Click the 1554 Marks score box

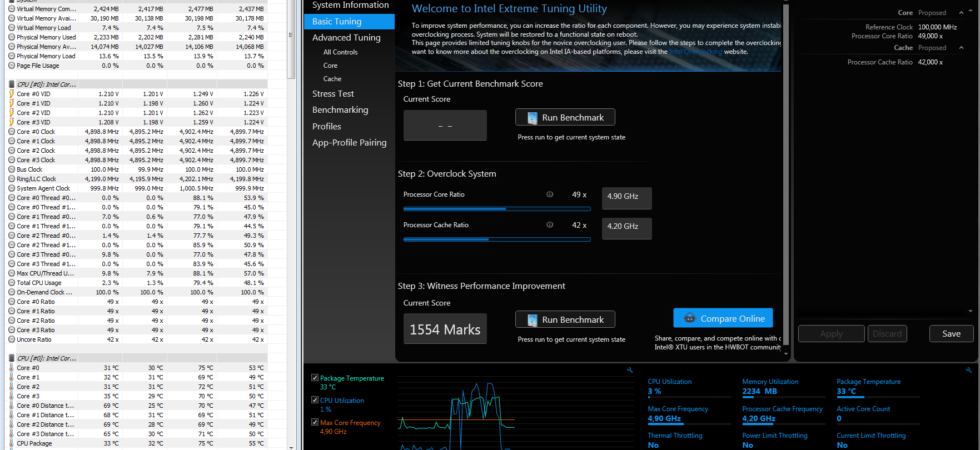coord(445,329)
